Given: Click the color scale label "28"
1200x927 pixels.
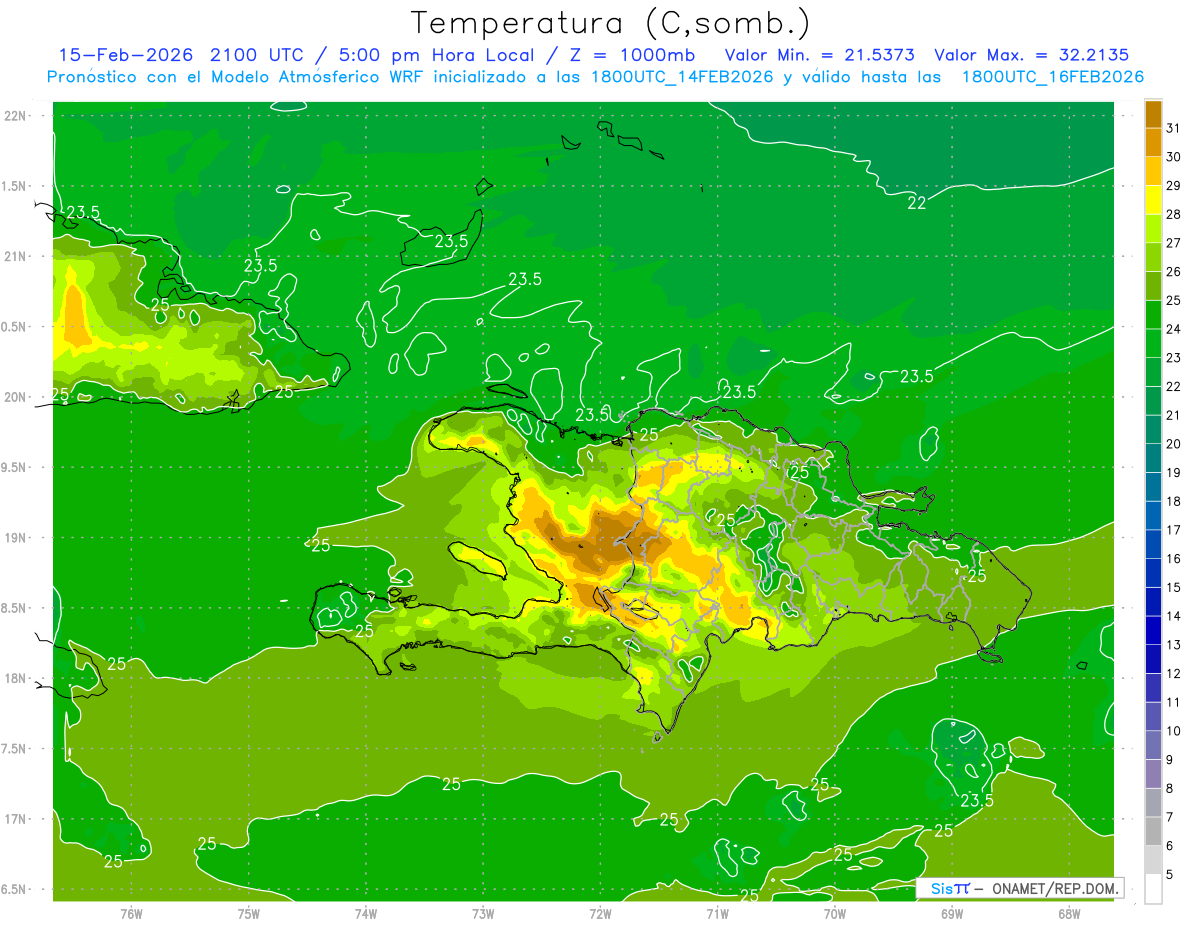Looking at the screenshot, I should pos(1174,215).
